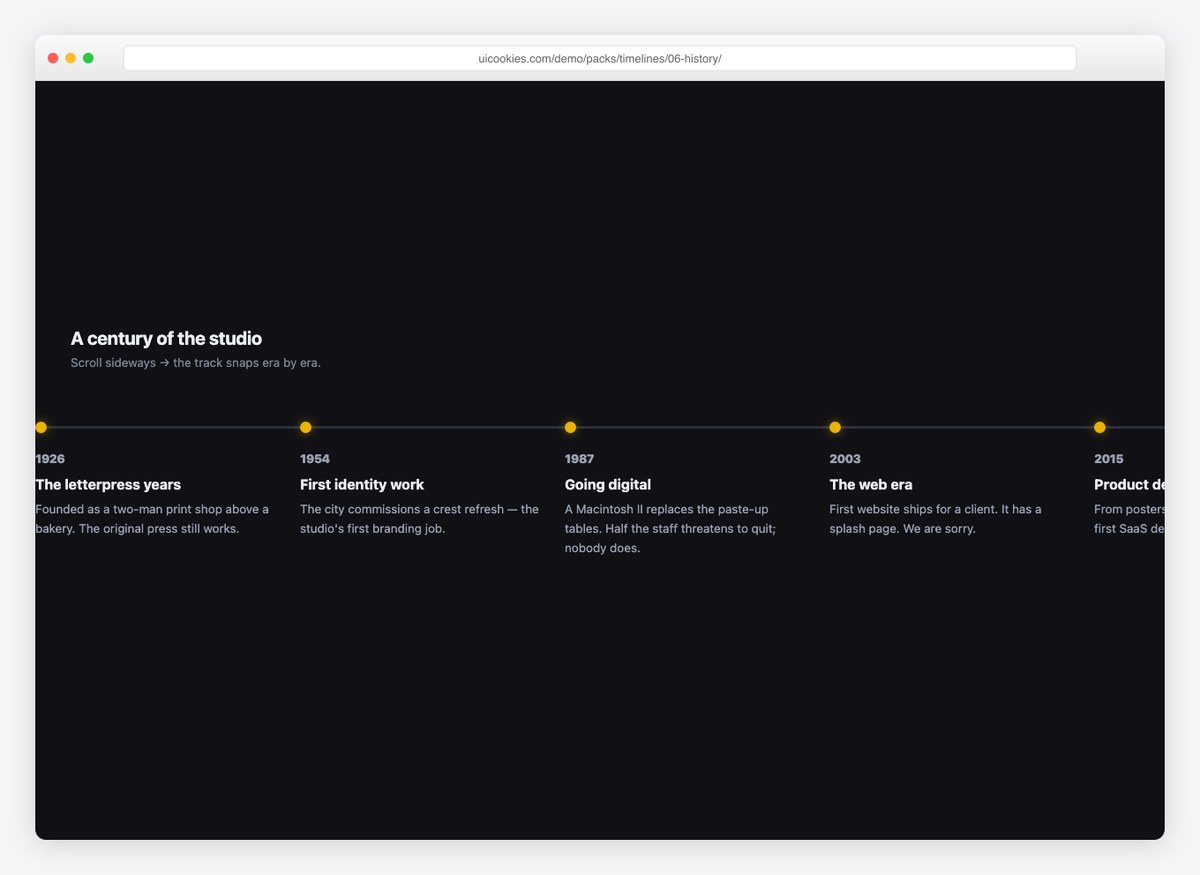This screenshot has width=1200, height=875.
Task: Click the year label 1987
Action: (579, 459)
